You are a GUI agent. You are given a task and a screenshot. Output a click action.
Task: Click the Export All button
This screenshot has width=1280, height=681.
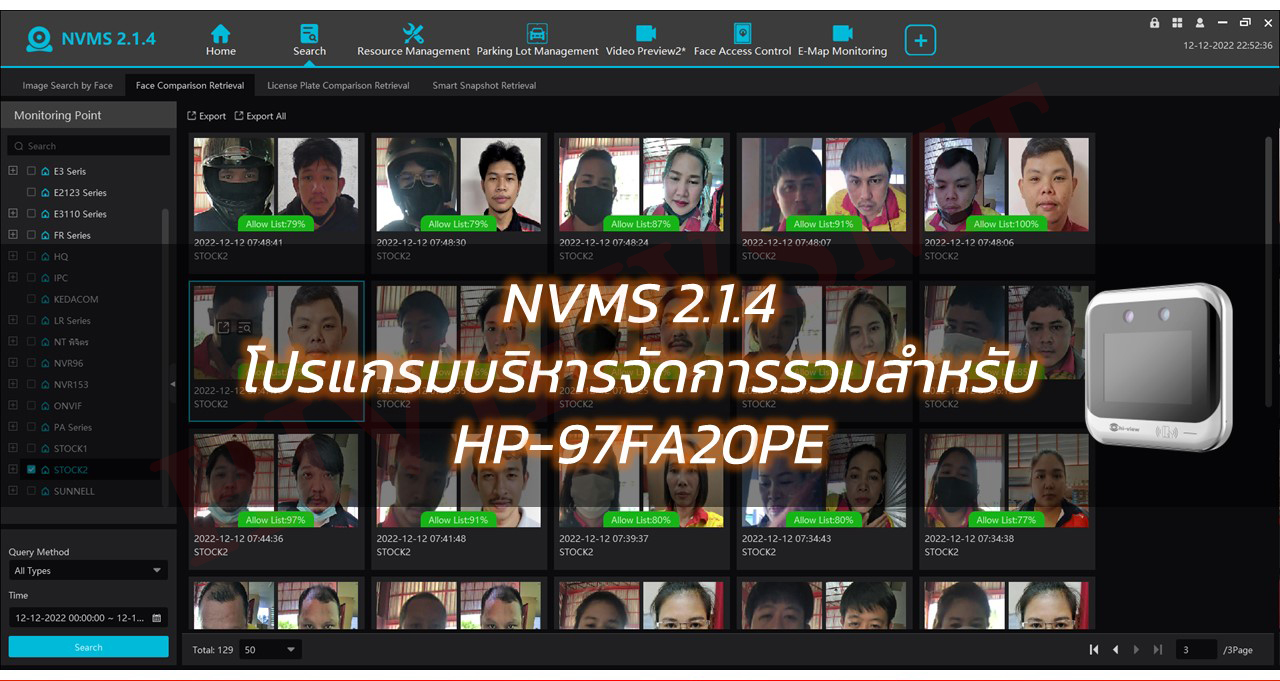coord(260,116)
